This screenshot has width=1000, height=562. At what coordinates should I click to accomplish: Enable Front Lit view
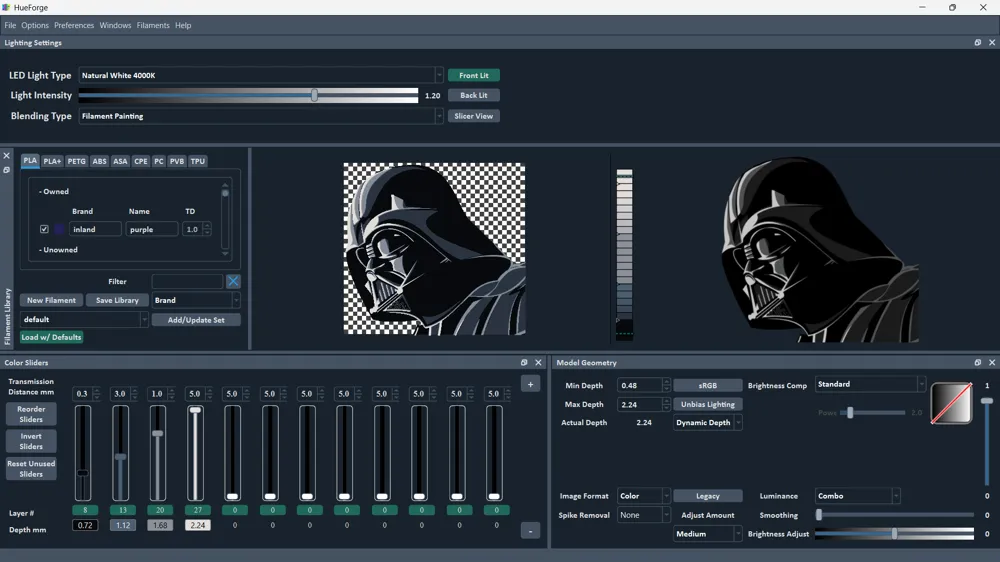coord(474,75)
